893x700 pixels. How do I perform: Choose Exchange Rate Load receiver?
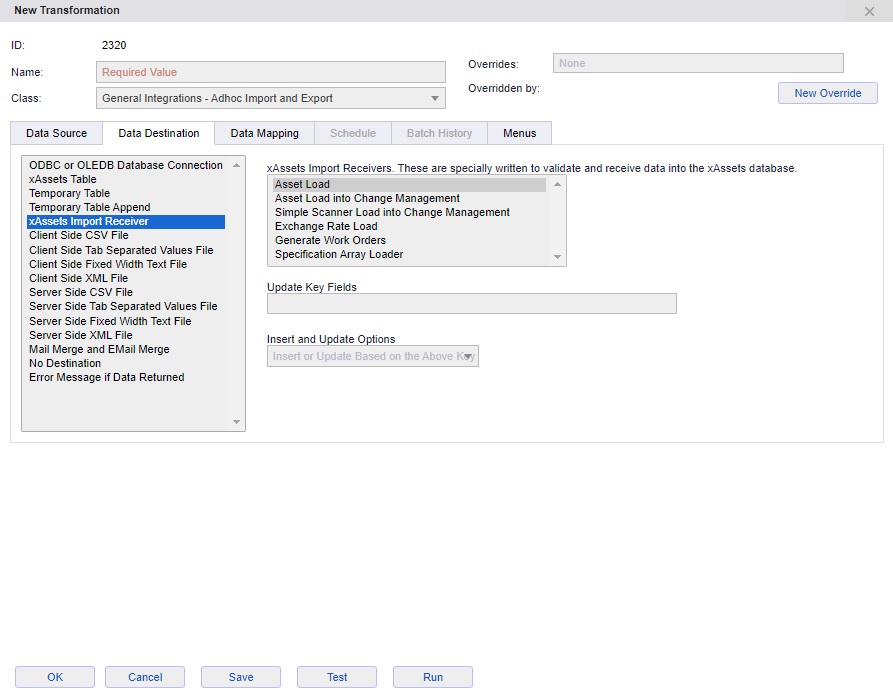pyautogui.click(x=326, y=226)
